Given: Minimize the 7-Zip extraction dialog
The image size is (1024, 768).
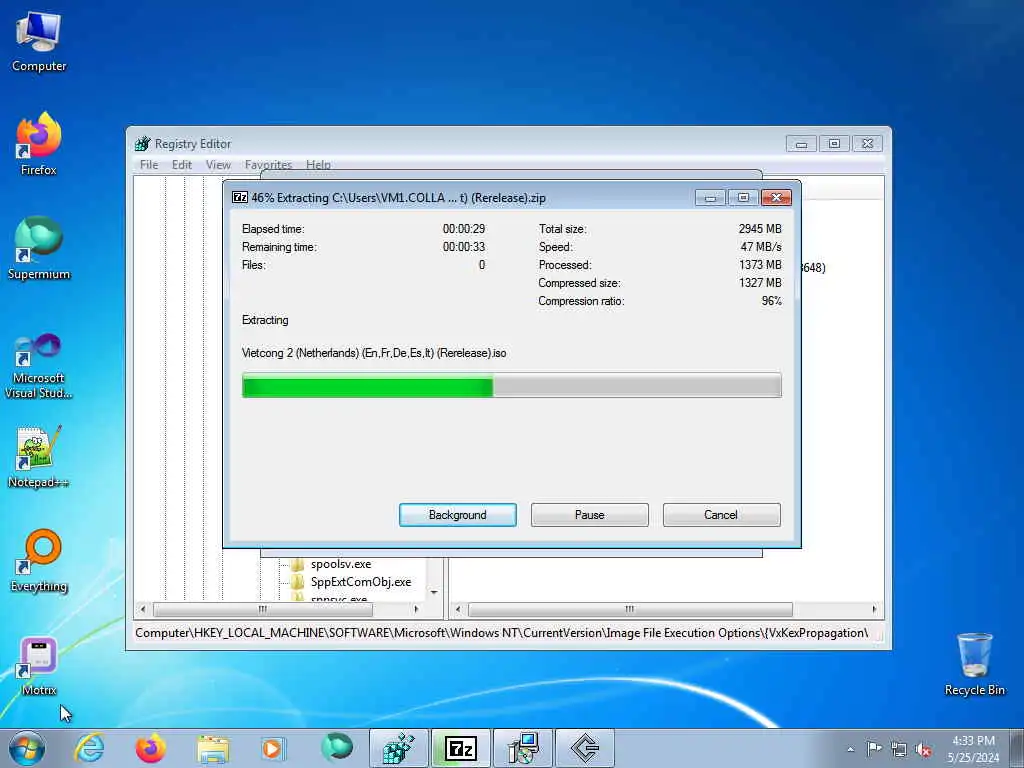Looking at the screenshot, I should click(x=711, y=197).
